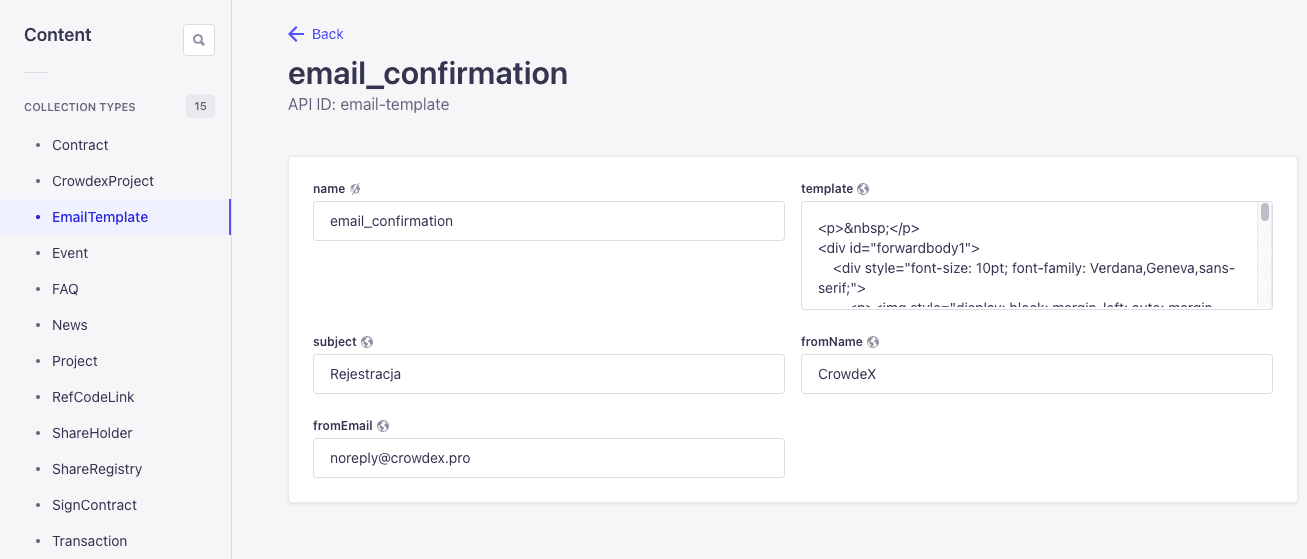Click the localization-disabled icon beside name label
This screenshot has width=1307, height=559.
(355, 189)
